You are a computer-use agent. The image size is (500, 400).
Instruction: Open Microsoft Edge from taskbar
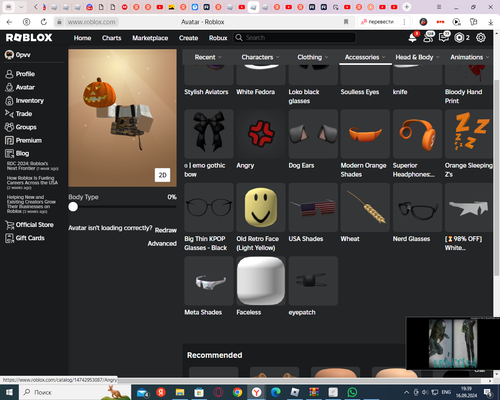pyautogui.click(x=276, y=392)
